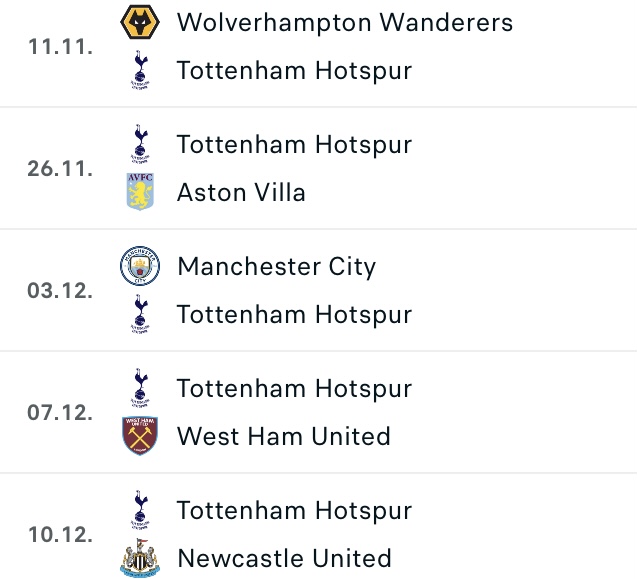Open the Aston Villa team name
637x579 pixels.
point(241,192)
